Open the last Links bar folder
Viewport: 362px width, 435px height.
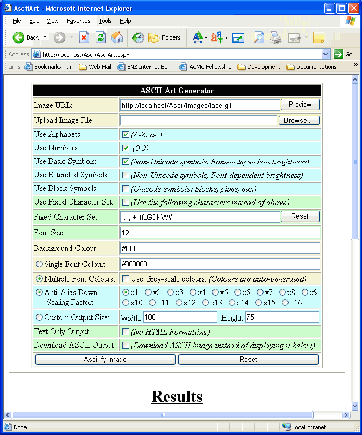pos(311,67)
